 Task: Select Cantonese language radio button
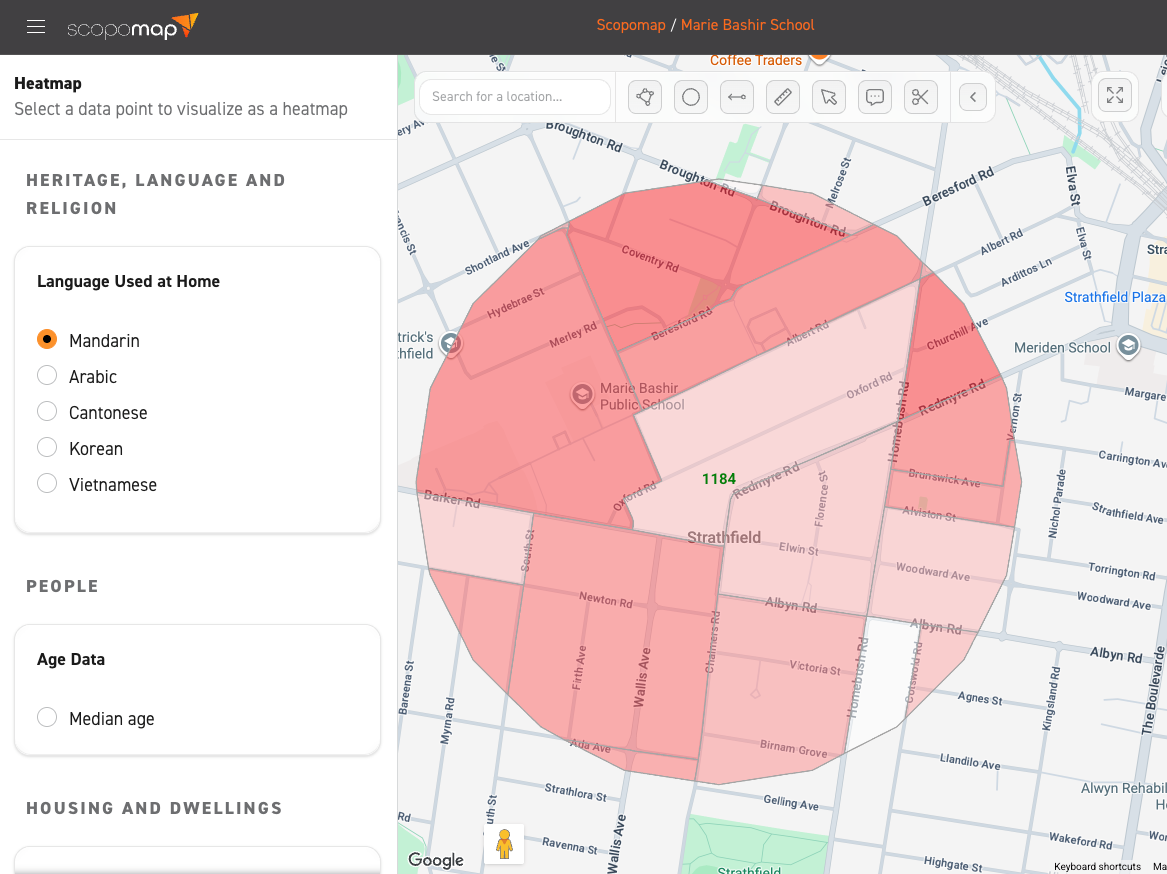click(x=47, y=411)
